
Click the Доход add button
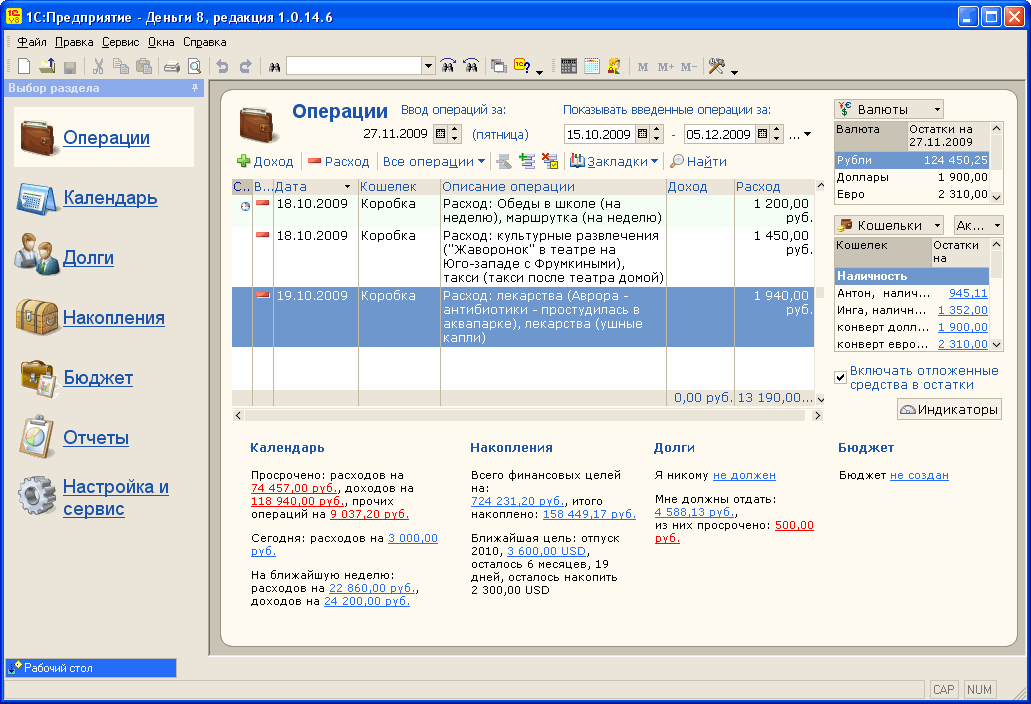tap(265, 162)
